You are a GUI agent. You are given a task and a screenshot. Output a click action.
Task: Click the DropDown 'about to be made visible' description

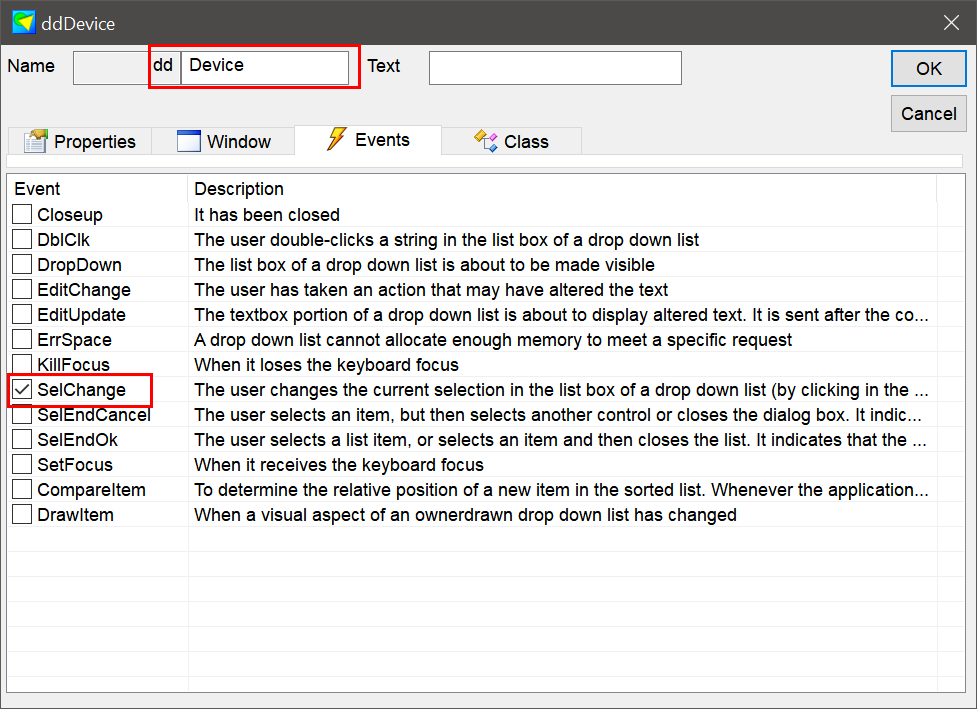(424, 265)
